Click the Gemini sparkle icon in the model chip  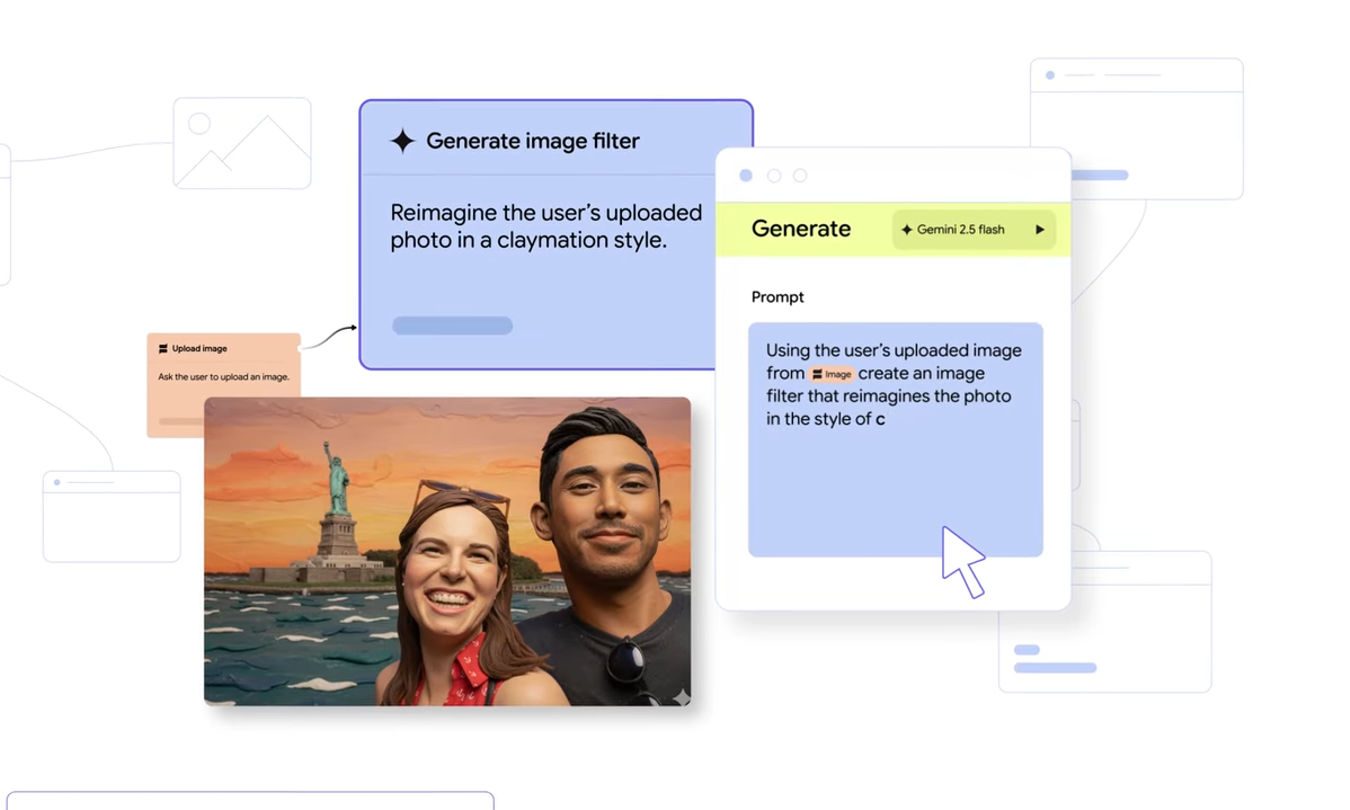point(907,229)
